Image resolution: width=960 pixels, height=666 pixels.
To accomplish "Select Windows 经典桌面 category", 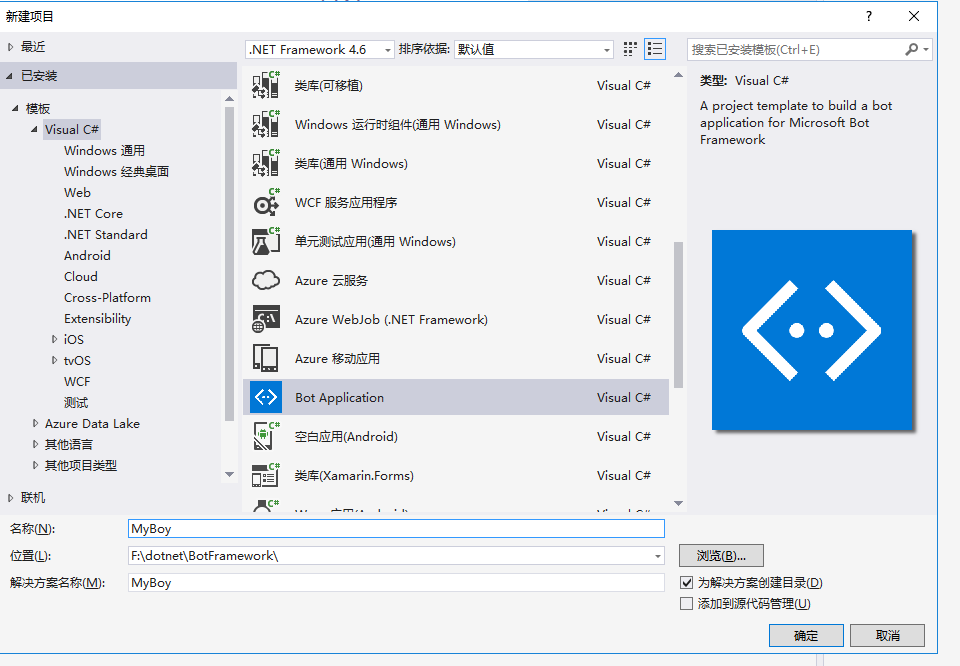I will coord(116,171).
